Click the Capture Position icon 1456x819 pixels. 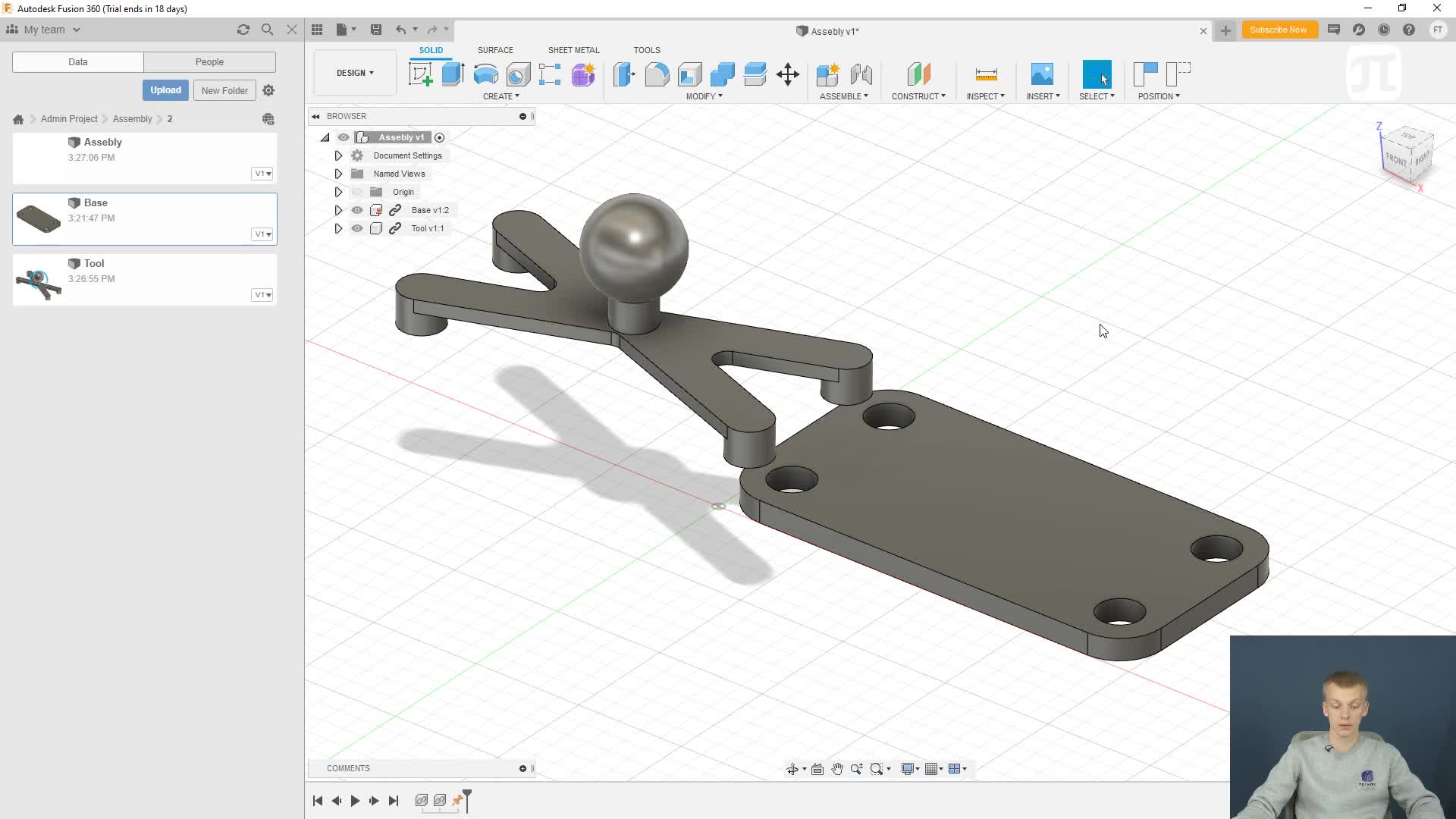click(x=1145, y=74)
